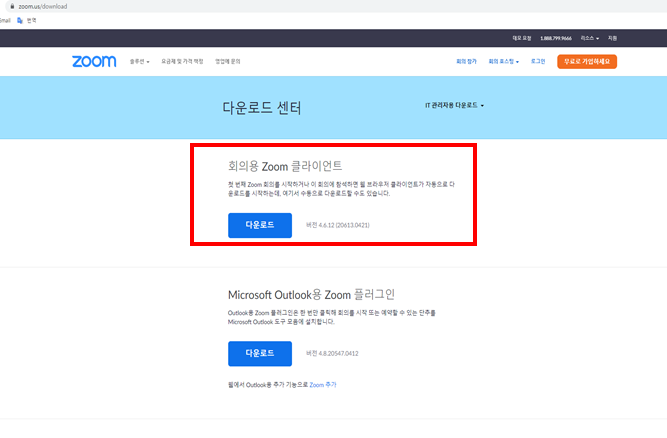Click the 회의용 Zoom 클라이언트 heading

pos(285,166)
